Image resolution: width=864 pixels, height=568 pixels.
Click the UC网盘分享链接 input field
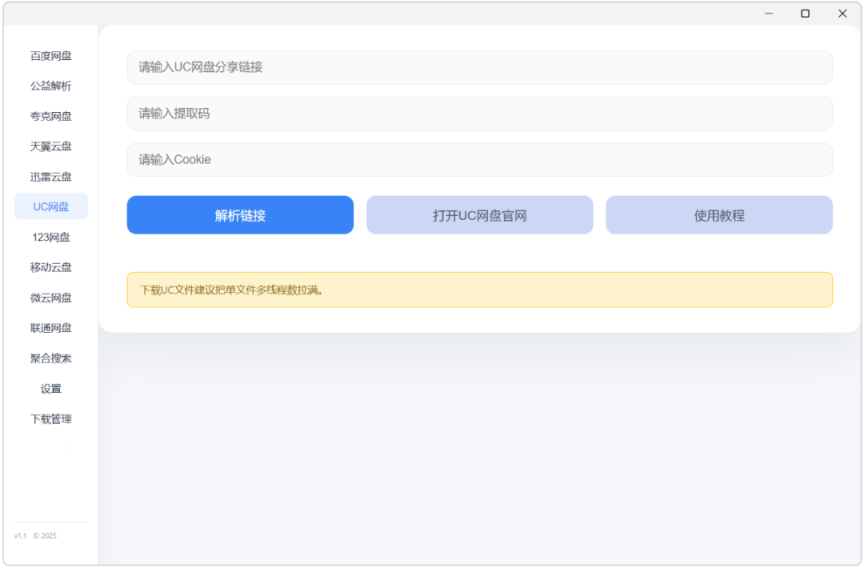tap(479, 67)
